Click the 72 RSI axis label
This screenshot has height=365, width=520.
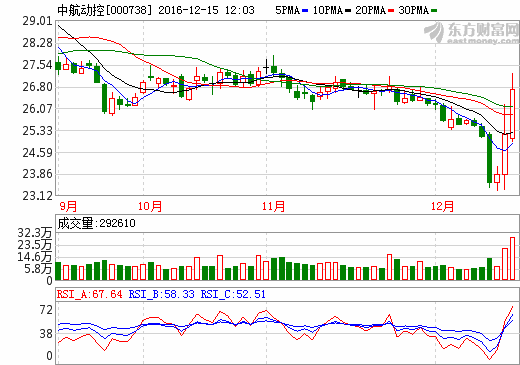pos(46,310)
